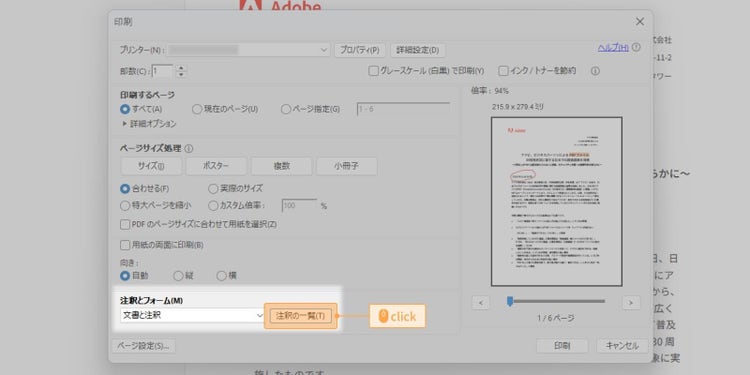Open ページ設定(S)... button
The width and height of the screenshot is (750, 375).
tap(143, 346)
